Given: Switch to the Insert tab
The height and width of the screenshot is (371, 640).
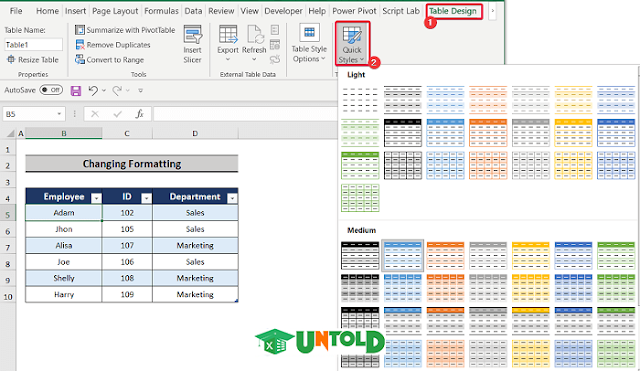Looking at the screenshot, I should click(76, 11).
